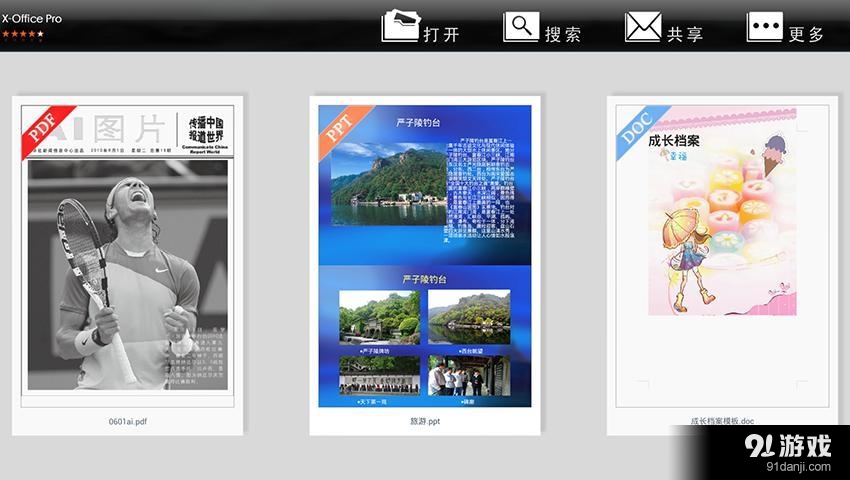Click the star rating under X-Office Pro

(x=23, y=34)
